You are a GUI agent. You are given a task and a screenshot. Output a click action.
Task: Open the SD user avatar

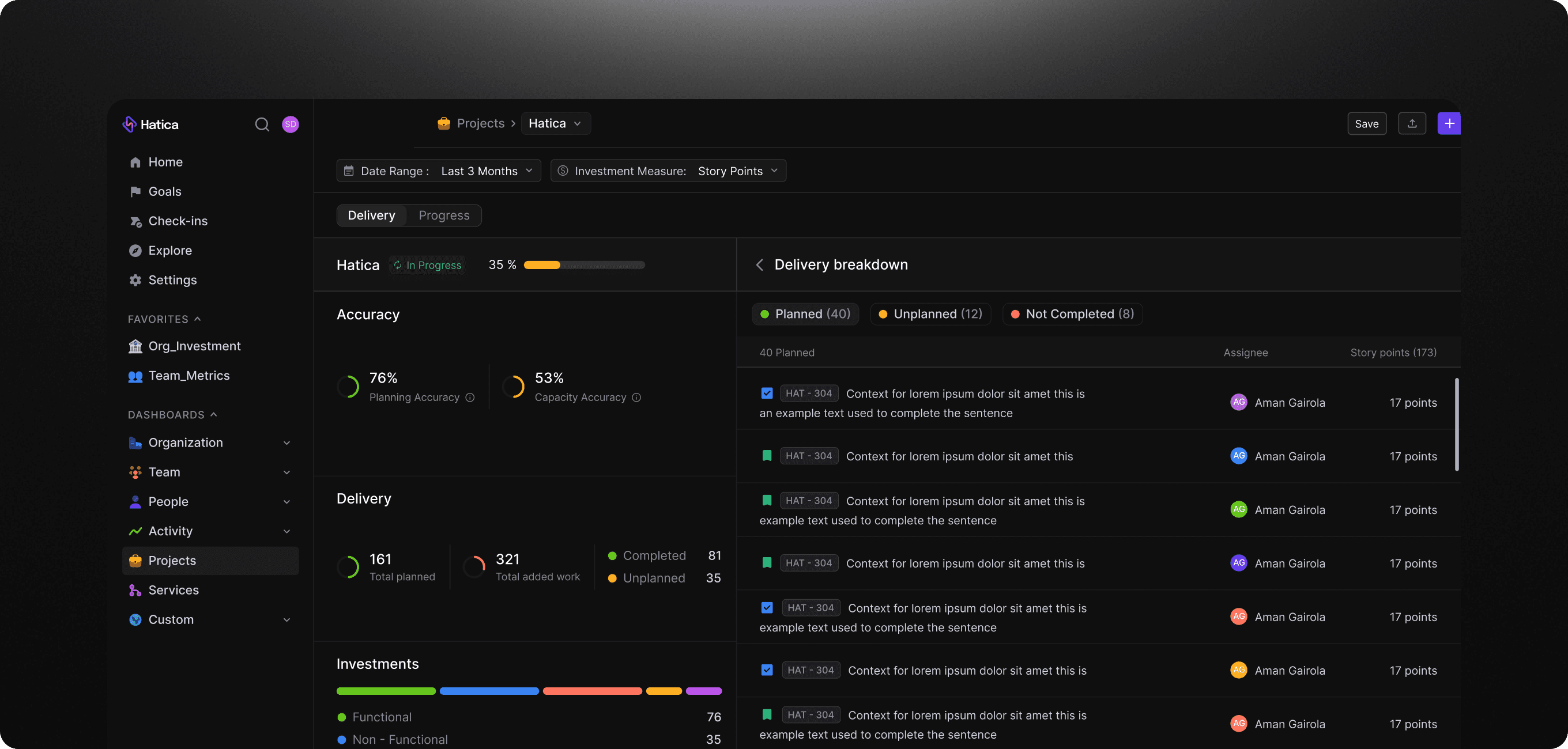pyautogui.click(x=291, y=124)
